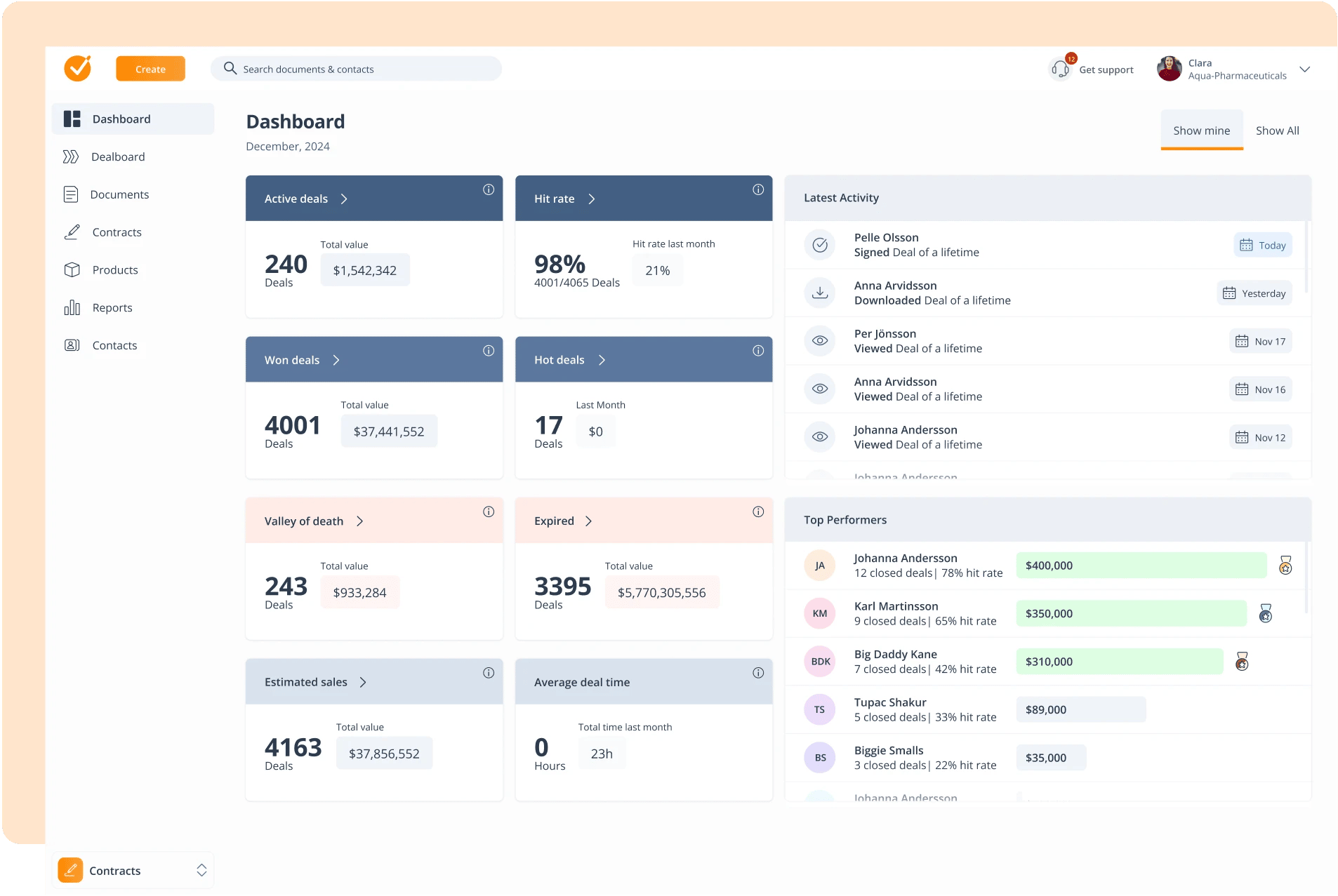The image size is (1338, 896).
Task: Toggle the viewed eye on Johanna Andersson Nov 12
Action: [x=820, y=436]
